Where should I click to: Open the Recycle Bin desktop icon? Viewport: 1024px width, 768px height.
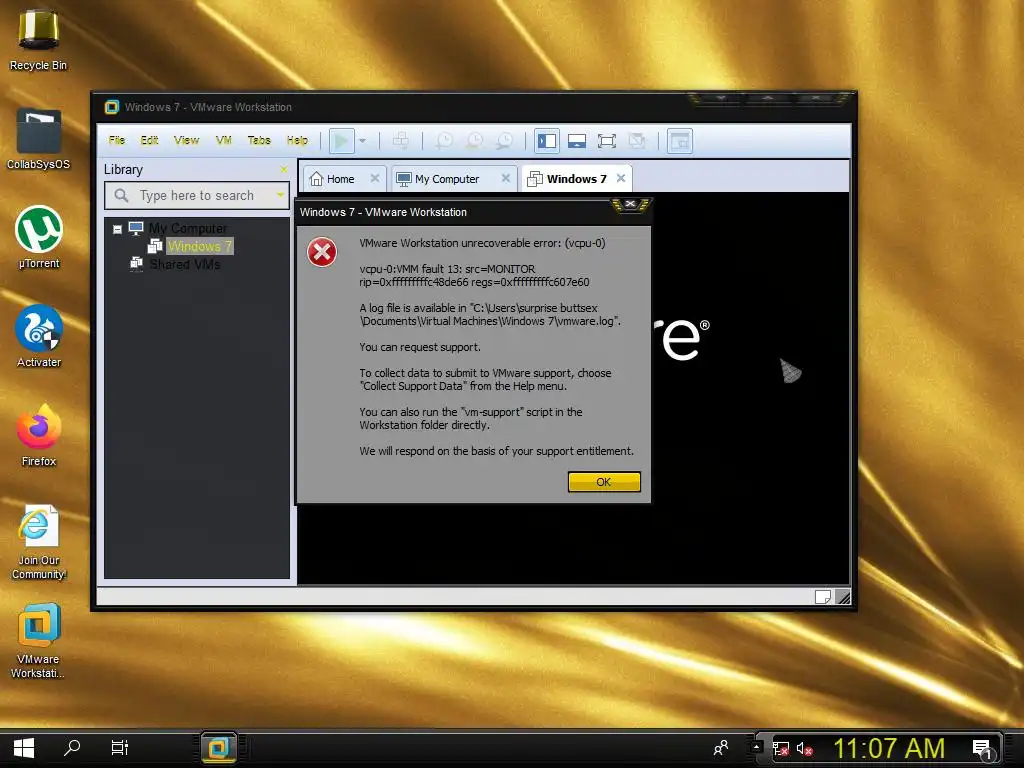[39, 39]
